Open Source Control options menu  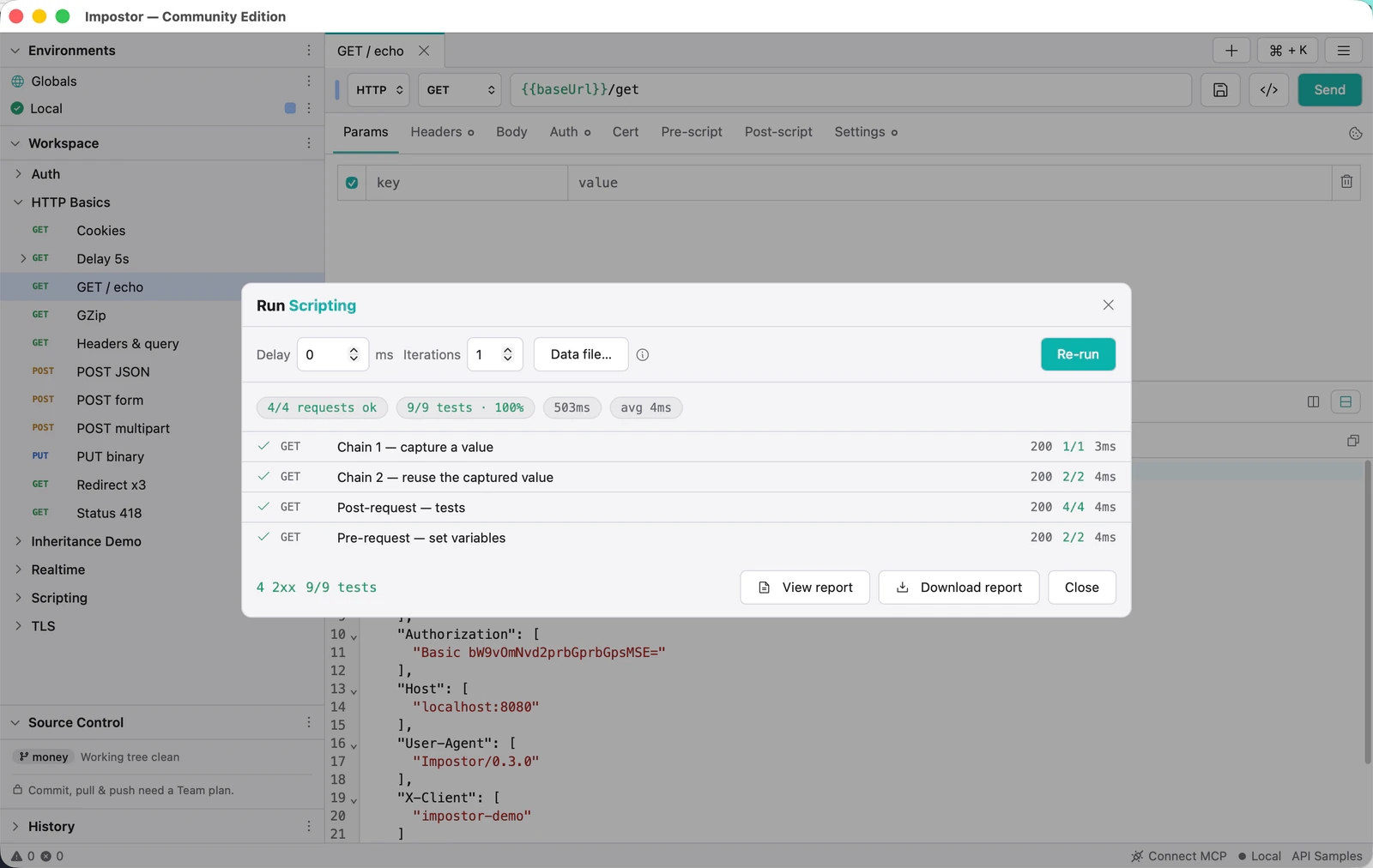tap(309, 722)
